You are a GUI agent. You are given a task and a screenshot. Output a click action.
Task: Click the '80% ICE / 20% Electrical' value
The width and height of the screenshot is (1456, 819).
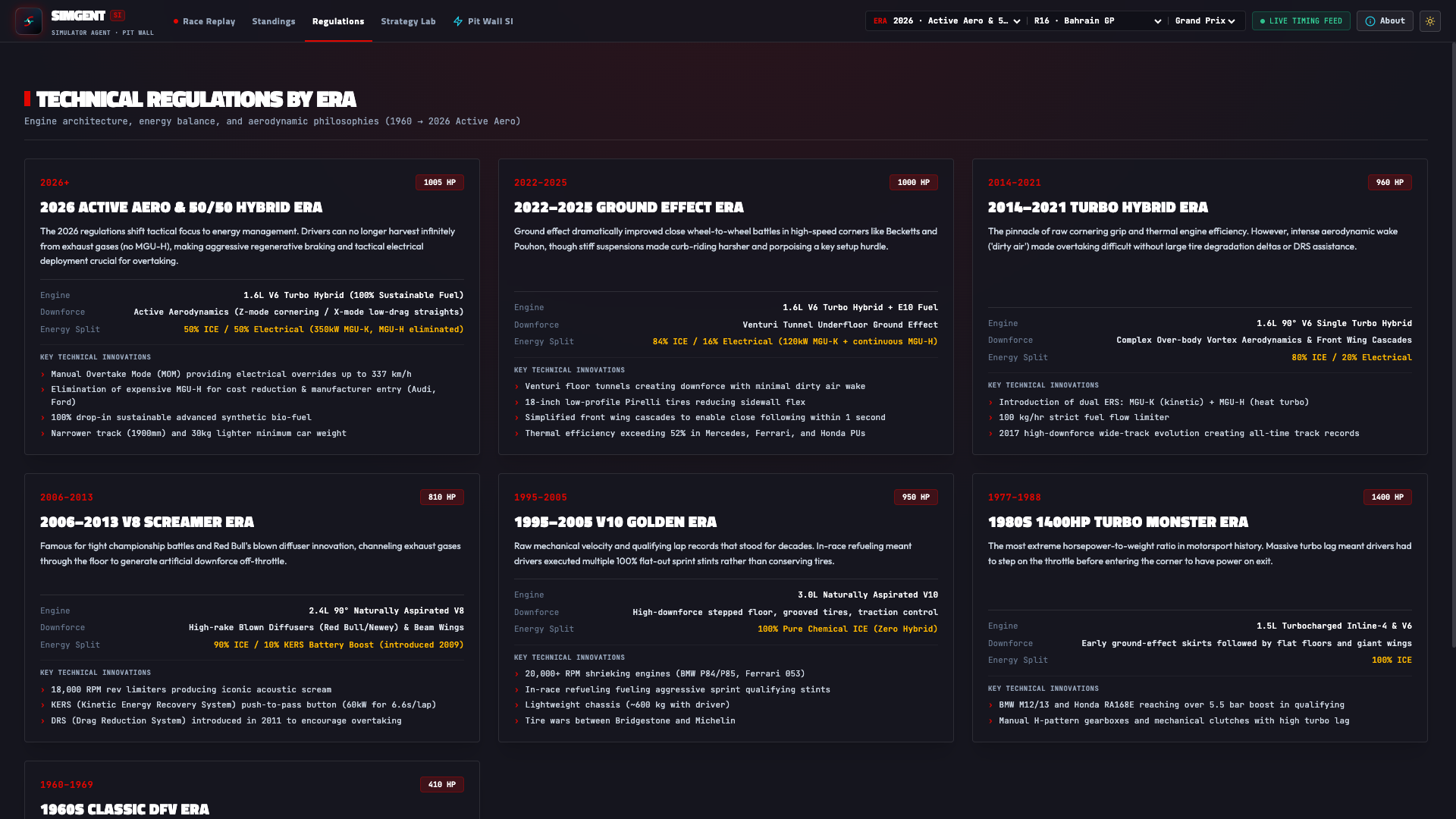tap(1351, 358)
